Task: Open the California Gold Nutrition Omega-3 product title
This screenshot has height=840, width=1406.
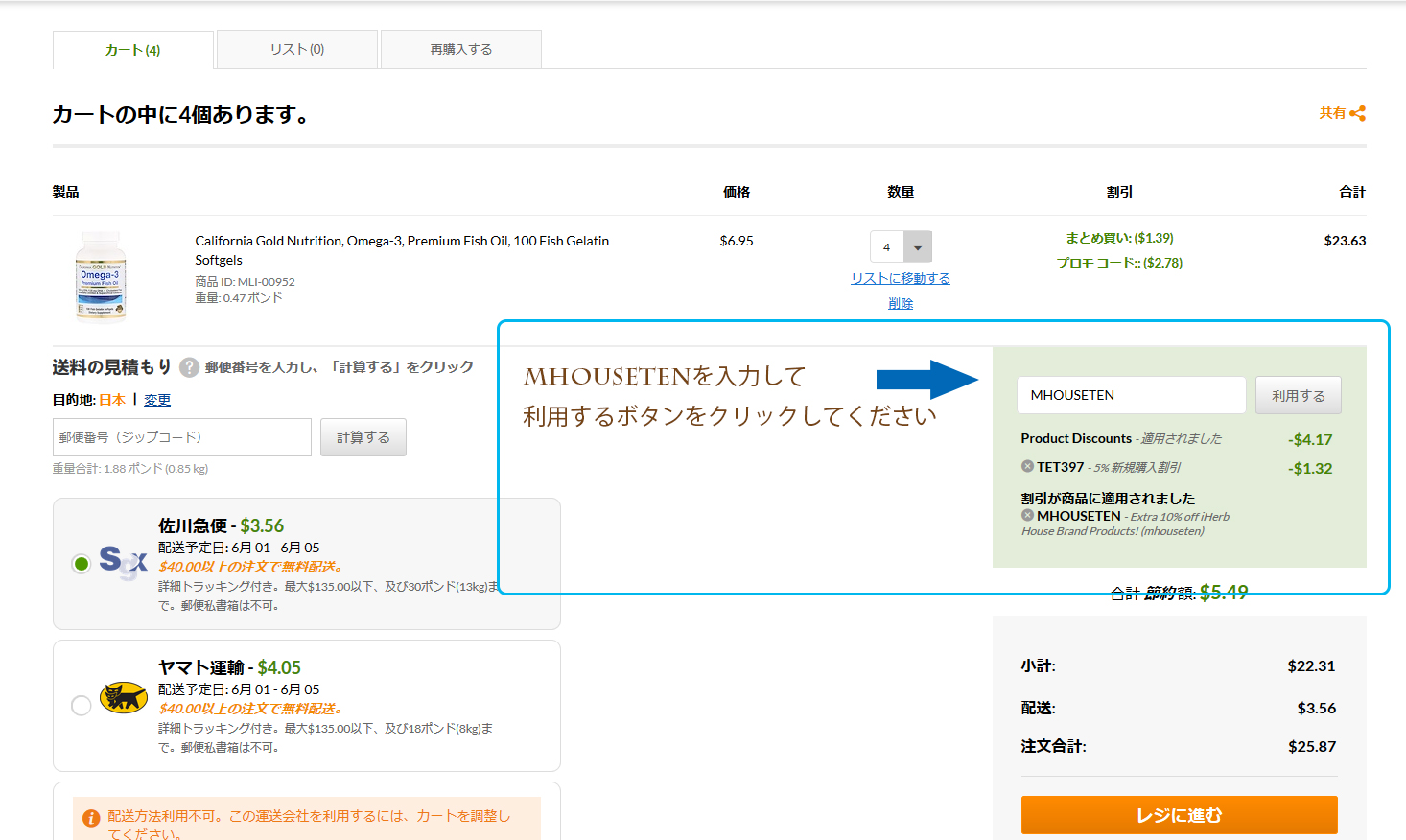Action: pyautogui.click(x=402, y=250)
